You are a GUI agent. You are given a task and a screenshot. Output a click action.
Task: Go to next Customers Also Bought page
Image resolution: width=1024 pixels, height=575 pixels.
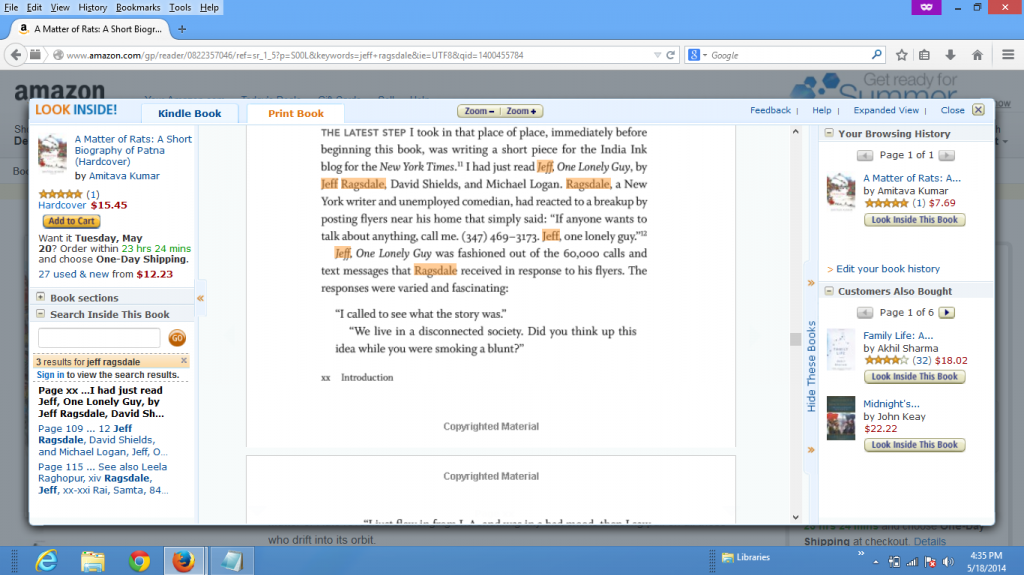coord(946,313)
